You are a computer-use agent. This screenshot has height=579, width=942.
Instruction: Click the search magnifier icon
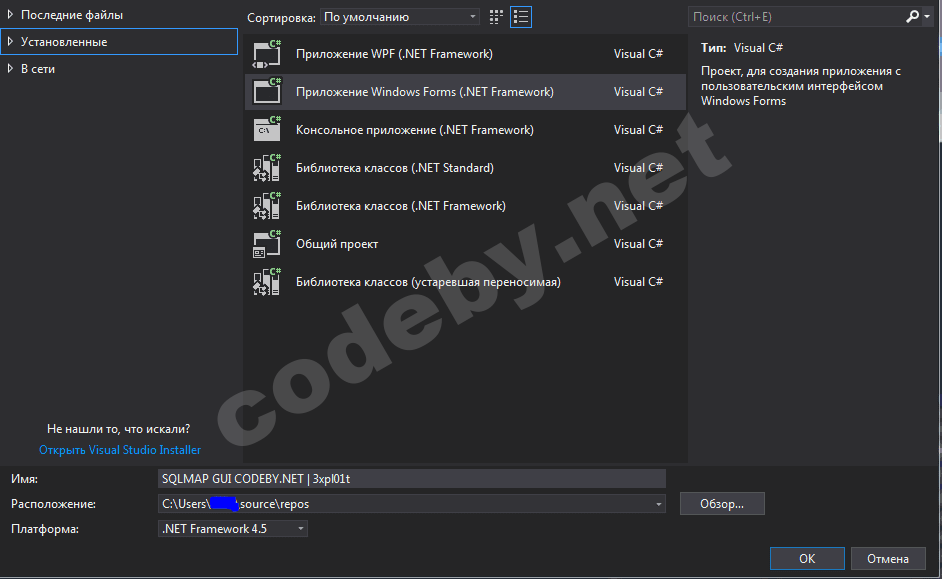[912, 17]
